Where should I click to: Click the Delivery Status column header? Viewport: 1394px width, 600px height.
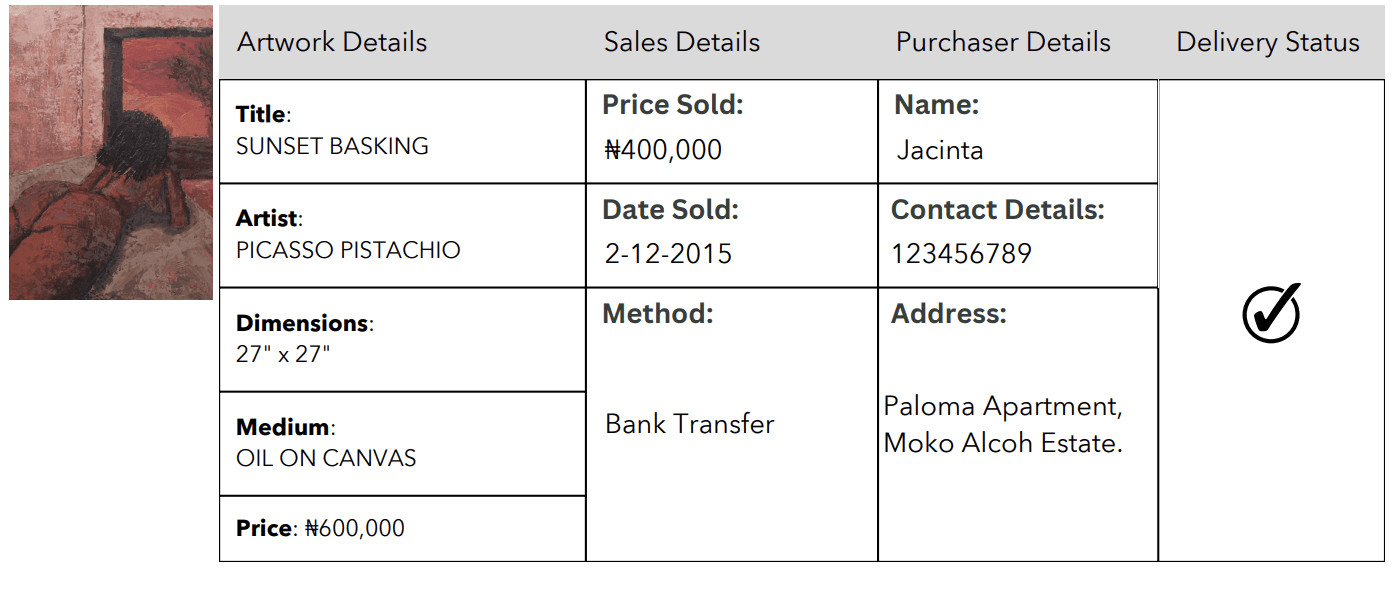(1268, 42)
